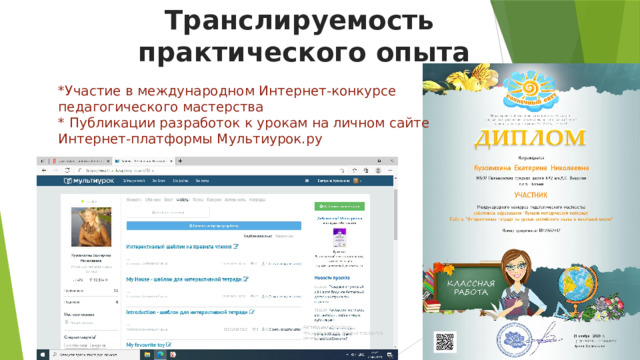This screenshot has height=360, width=640.
Task: Open the browser profile avatar icon
Action: pos(378,171)
